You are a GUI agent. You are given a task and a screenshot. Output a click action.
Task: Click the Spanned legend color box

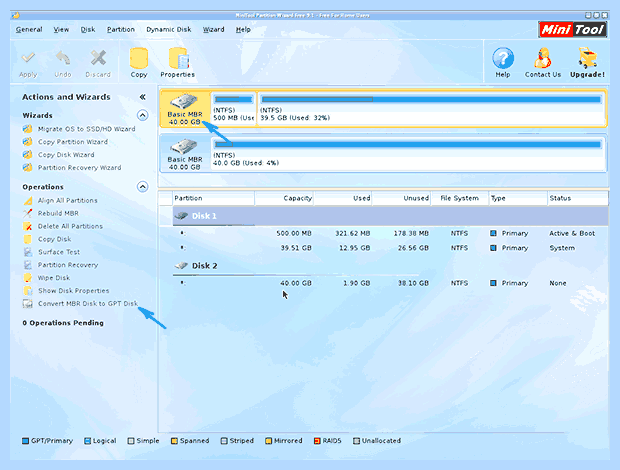pyautogui.click(x=174, y=441)
